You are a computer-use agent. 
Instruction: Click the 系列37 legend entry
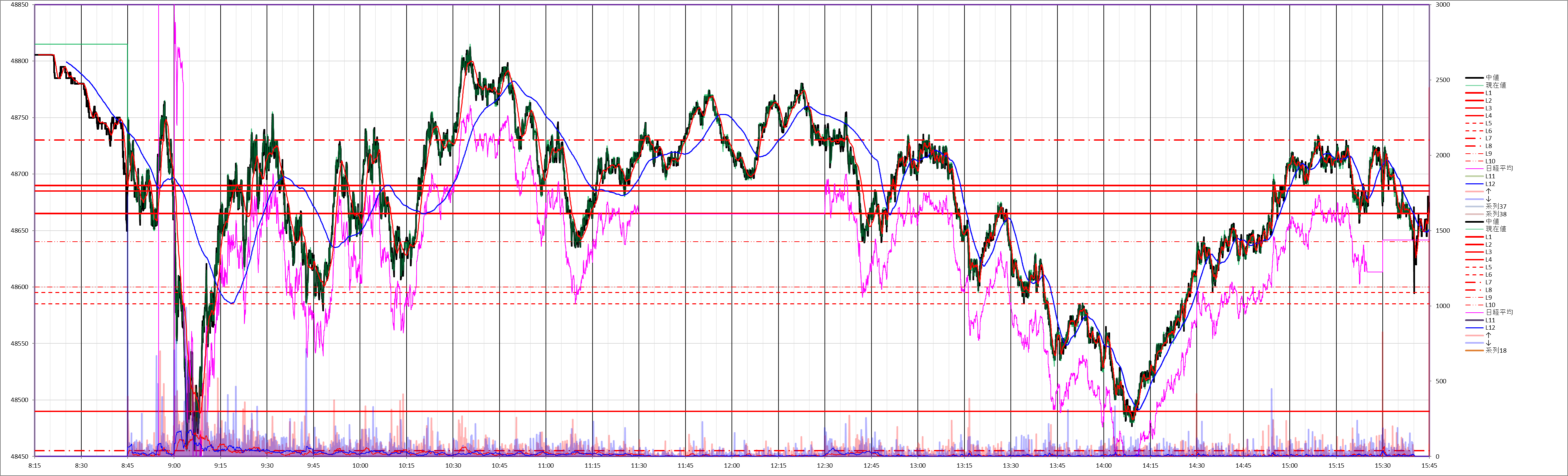pyautogui.click(x=1496, y=207)
